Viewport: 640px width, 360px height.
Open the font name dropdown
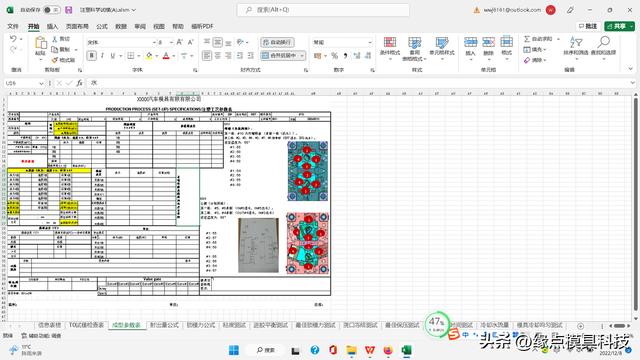154,42
